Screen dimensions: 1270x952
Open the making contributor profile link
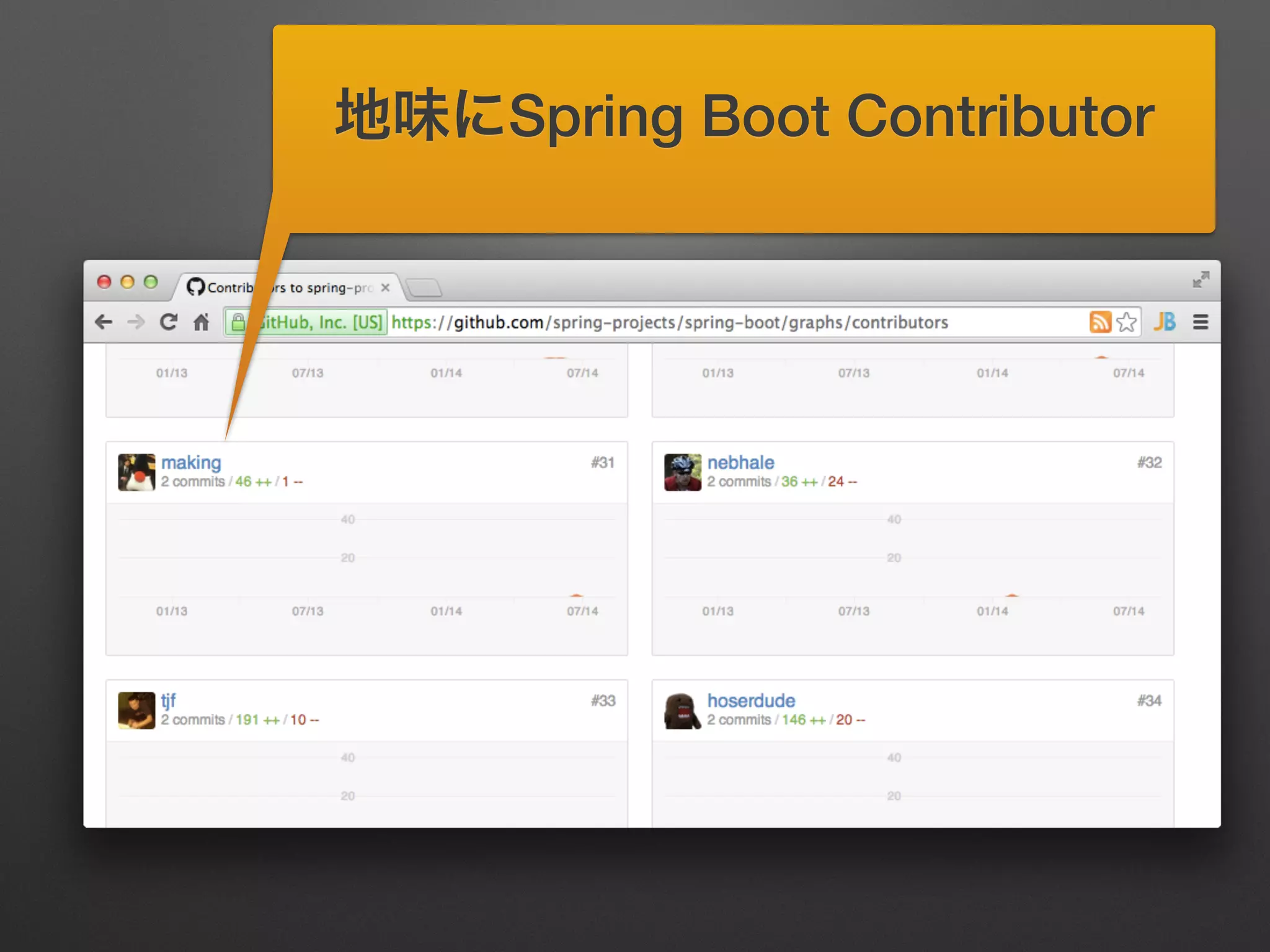point(191,462)
